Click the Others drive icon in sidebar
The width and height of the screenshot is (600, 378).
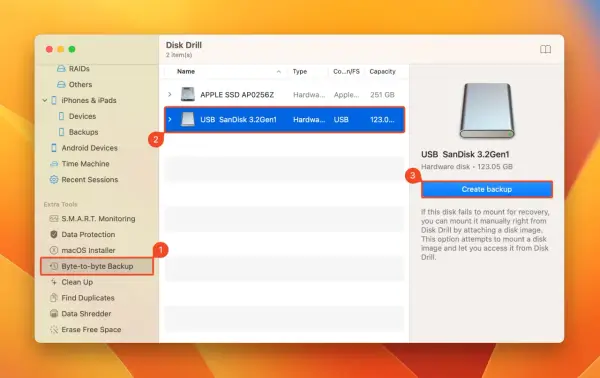(61, 85)
